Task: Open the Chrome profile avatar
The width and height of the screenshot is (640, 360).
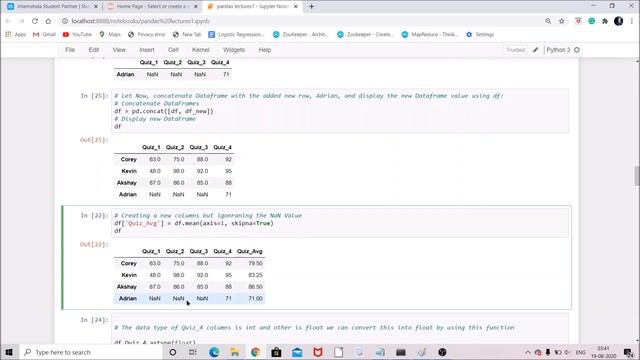Action: (618, 21)
